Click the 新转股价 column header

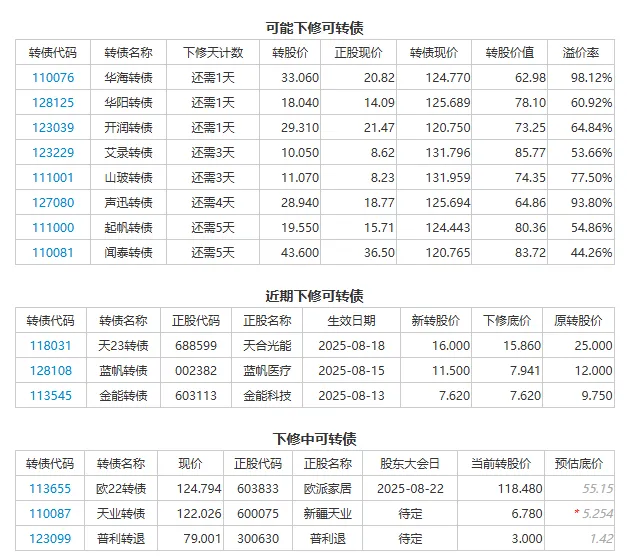click(x=435, y=320)
